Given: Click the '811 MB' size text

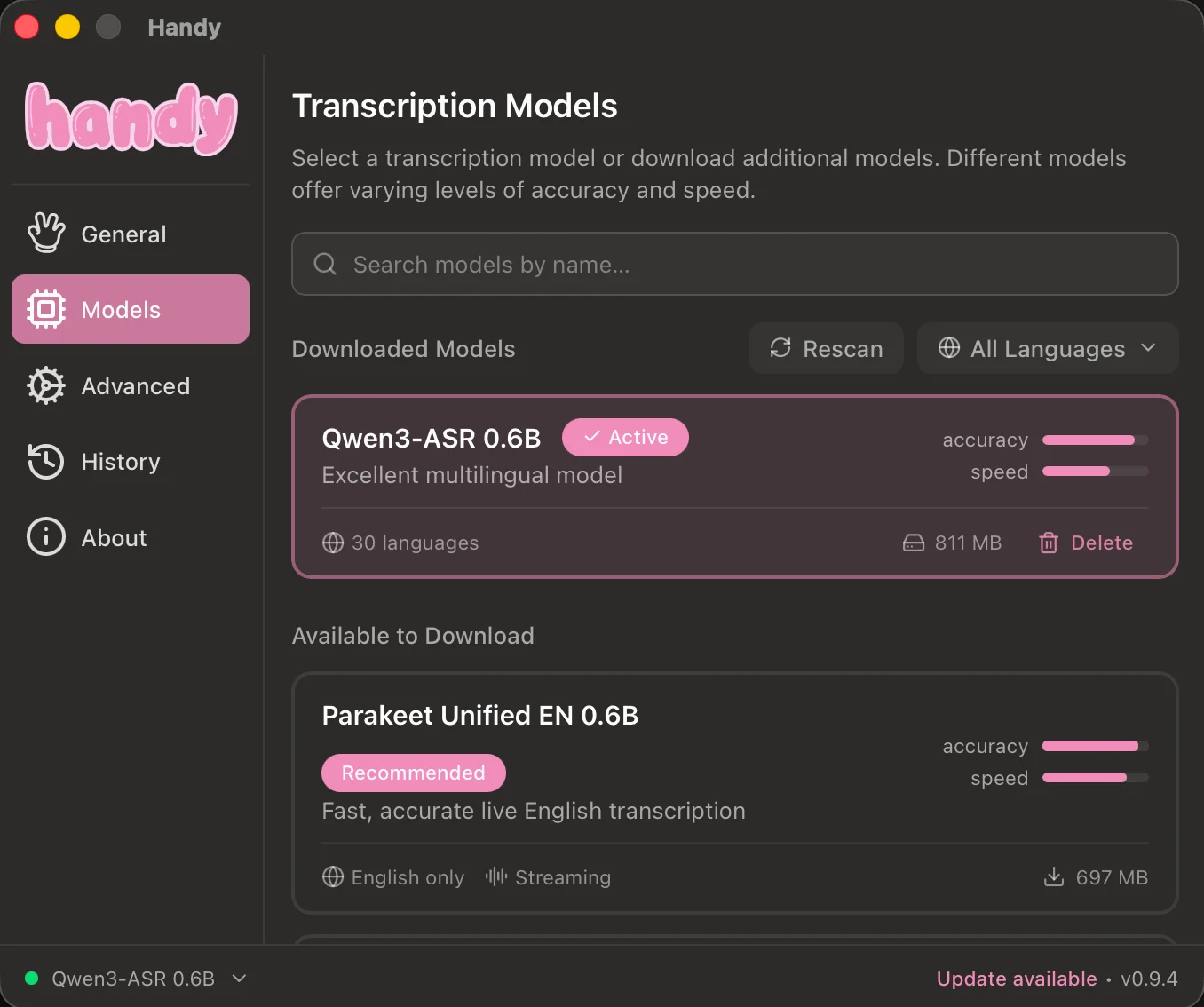Looking at the screenshot, I should (968, 543).
